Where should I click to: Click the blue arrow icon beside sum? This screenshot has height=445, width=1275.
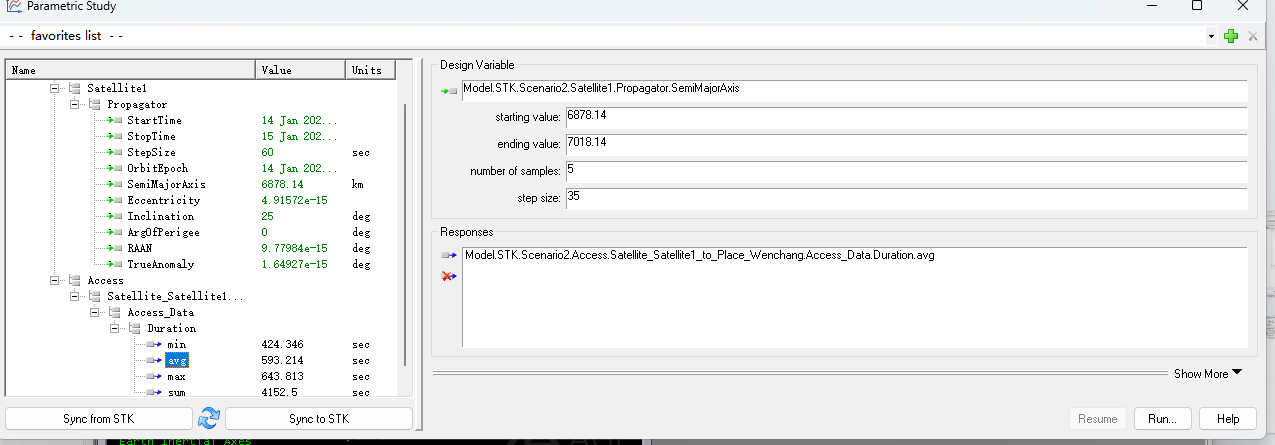pyautogui.click(x=154, y=392)
